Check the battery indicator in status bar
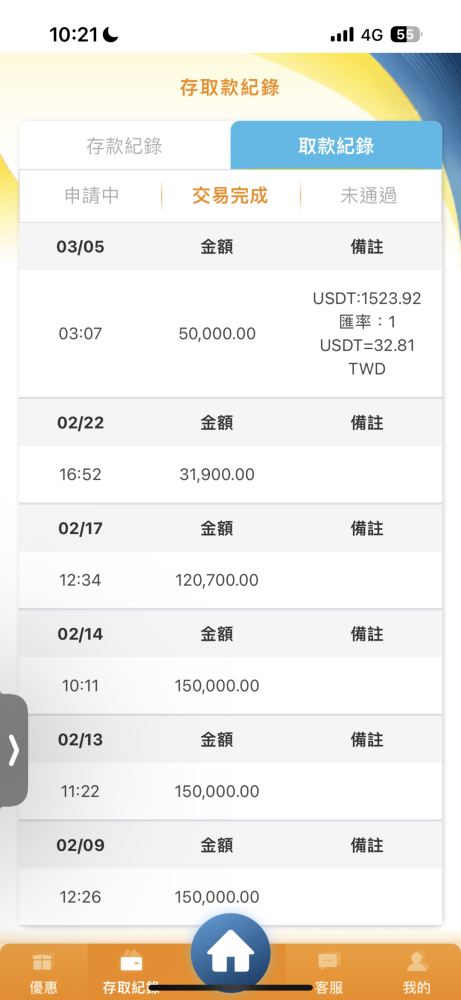 pos(406,35)
